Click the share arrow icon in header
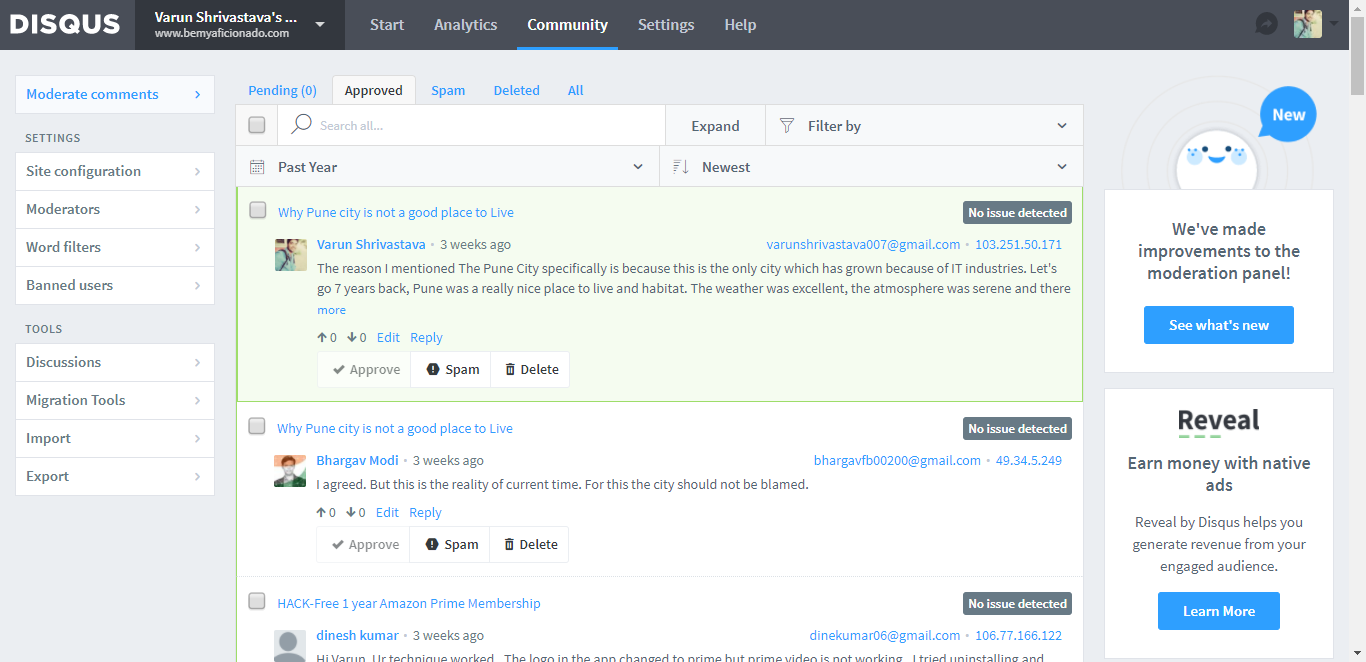The image size is (1366, 662). [x=1266, y=24]
